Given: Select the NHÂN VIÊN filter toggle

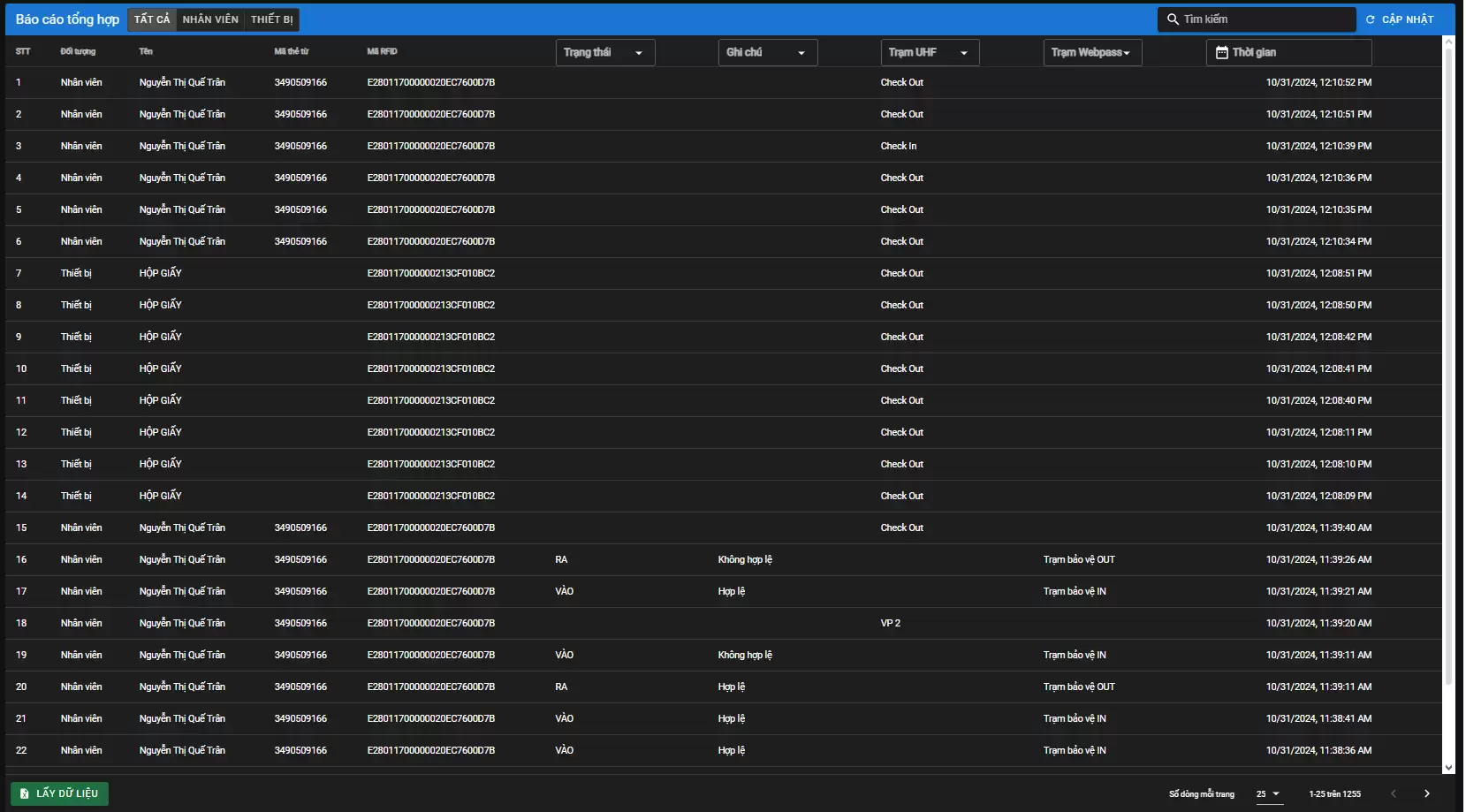Looking at the screenshot, I should point(210,19).
